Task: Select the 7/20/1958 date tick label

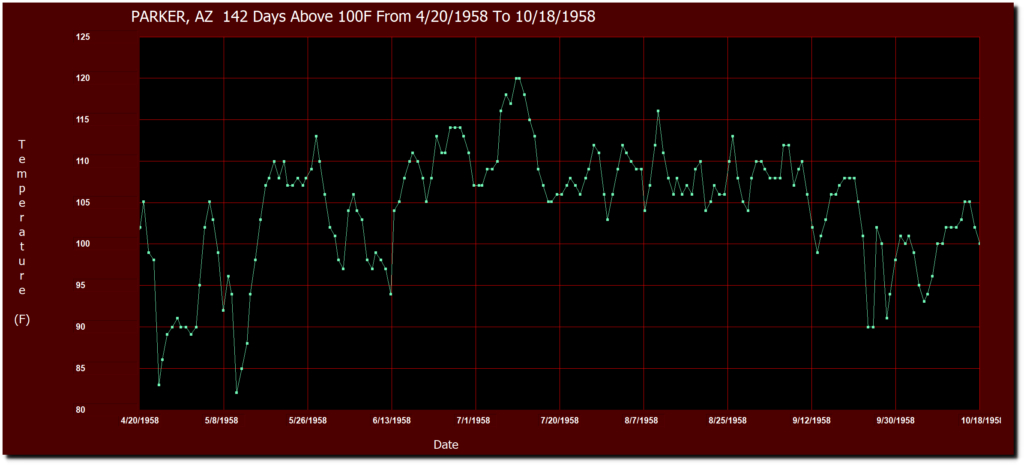Action: click(x=559, y=421)
